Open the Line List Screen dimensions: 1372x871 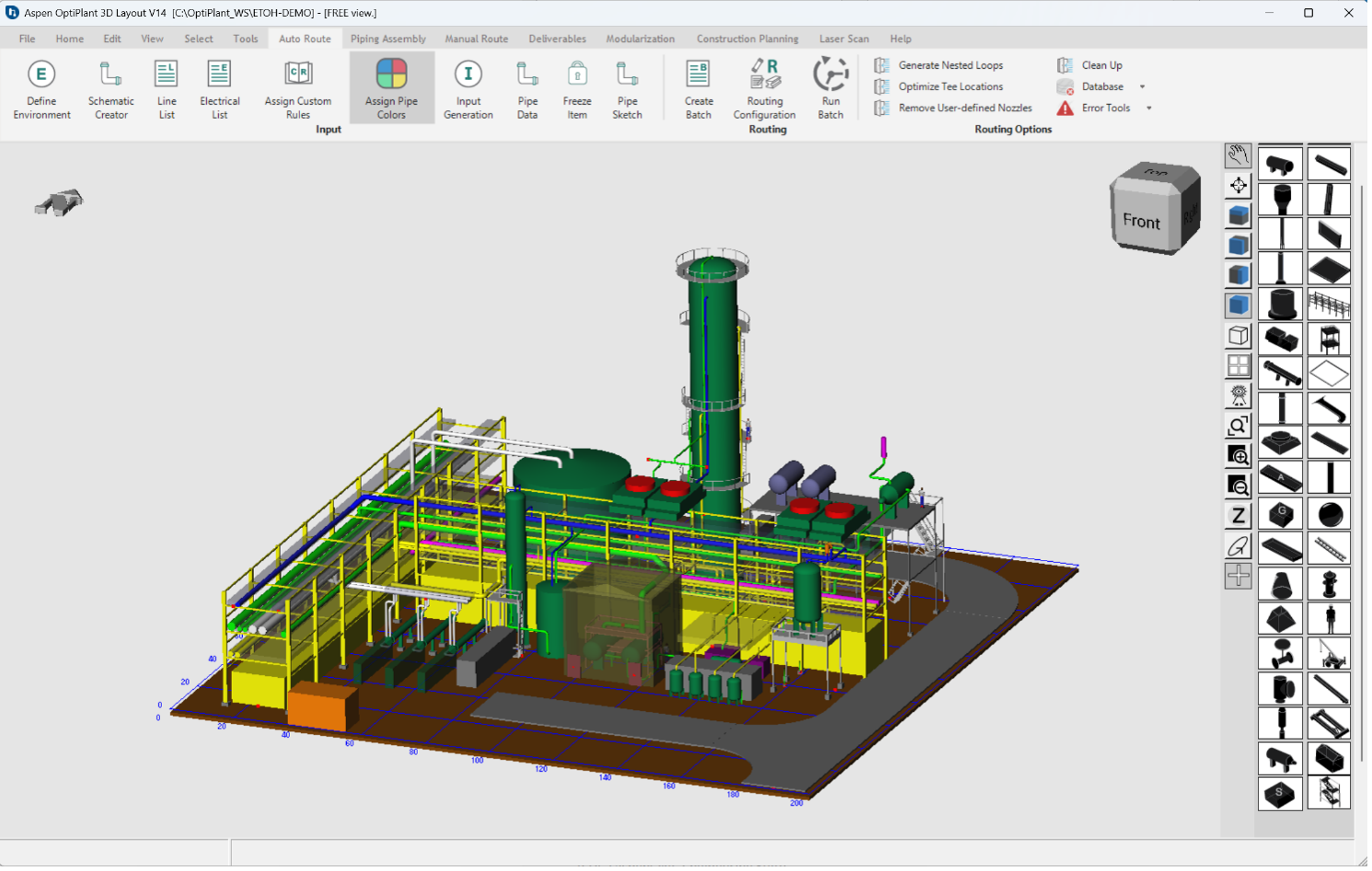pos(167,89)
